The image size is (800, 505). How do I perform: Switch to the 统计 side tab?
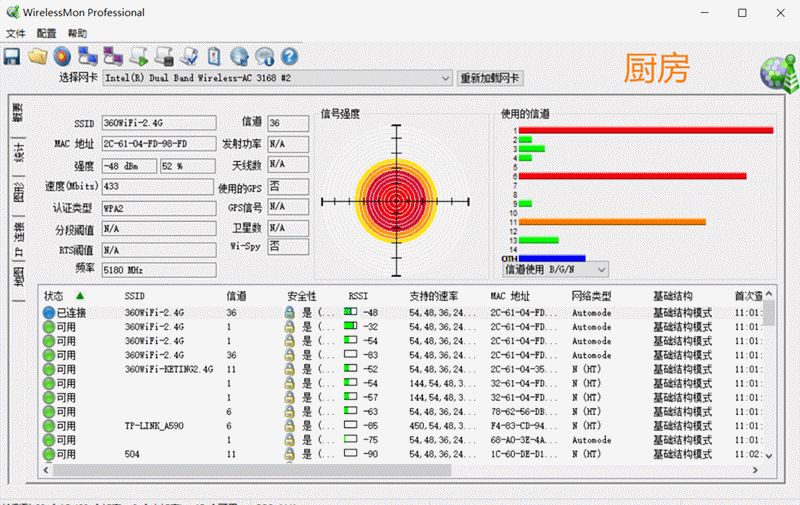pyautogui.click(x=18, y=153)
